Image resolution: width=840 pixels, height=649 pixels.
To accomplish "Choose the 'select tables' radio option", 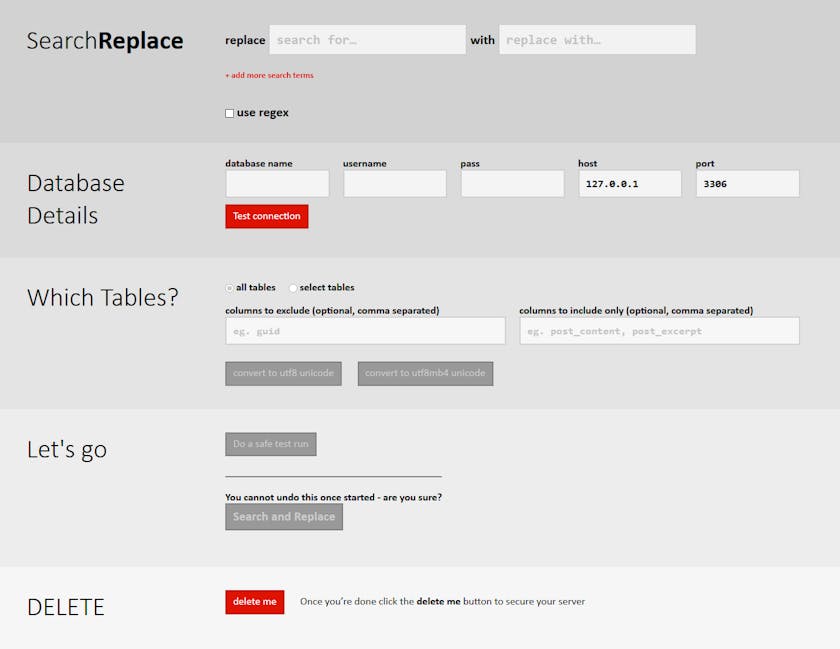I will (x=294, y=288).
